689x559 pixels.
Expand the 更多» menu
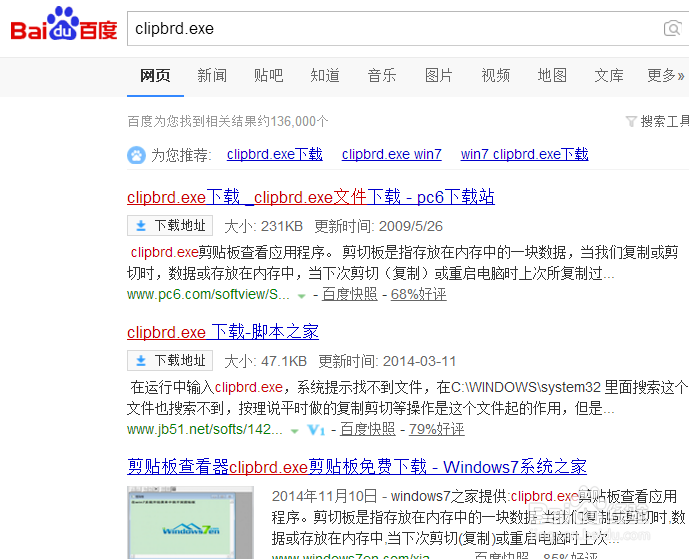click(x=666, y=76)
